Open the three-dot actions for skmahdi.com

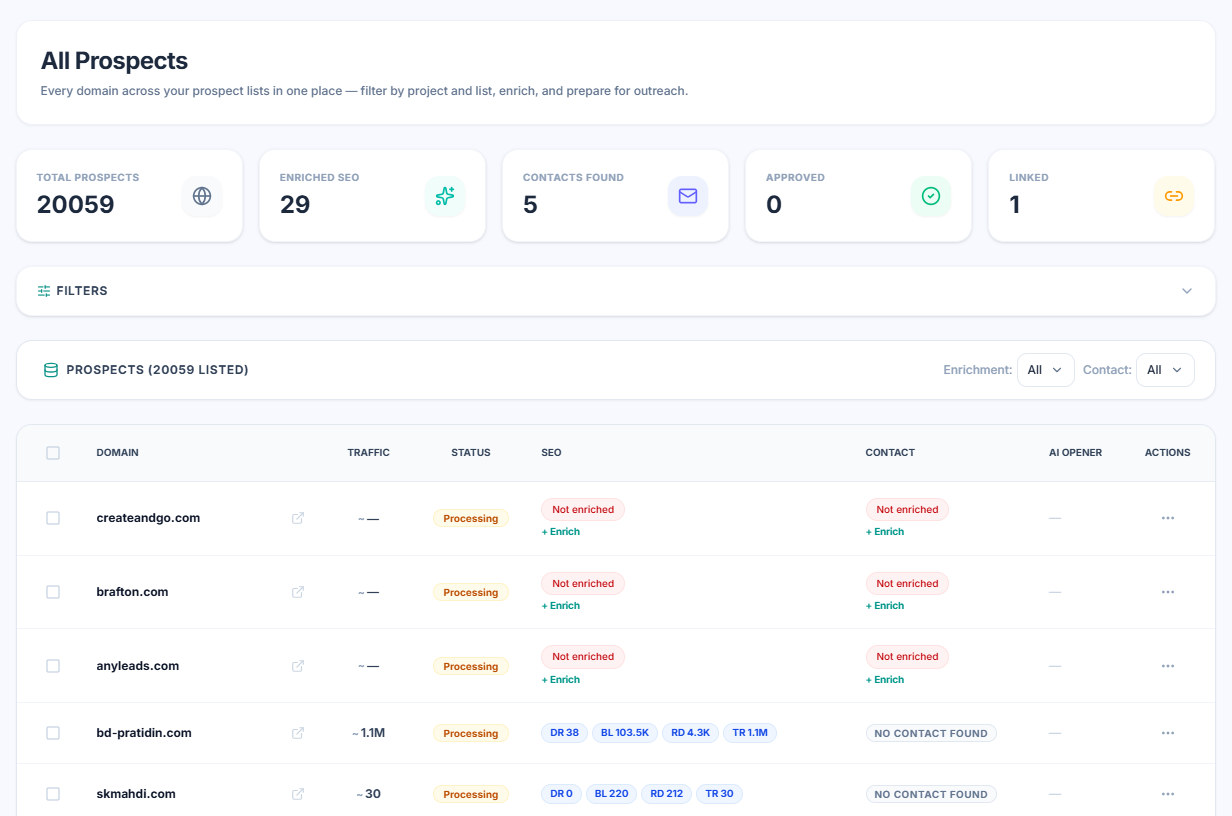(1167, 794)
